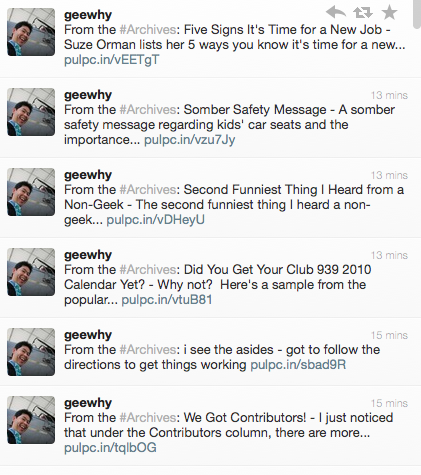Open pulpc.in/vEETgT link

tap(111, 60)
